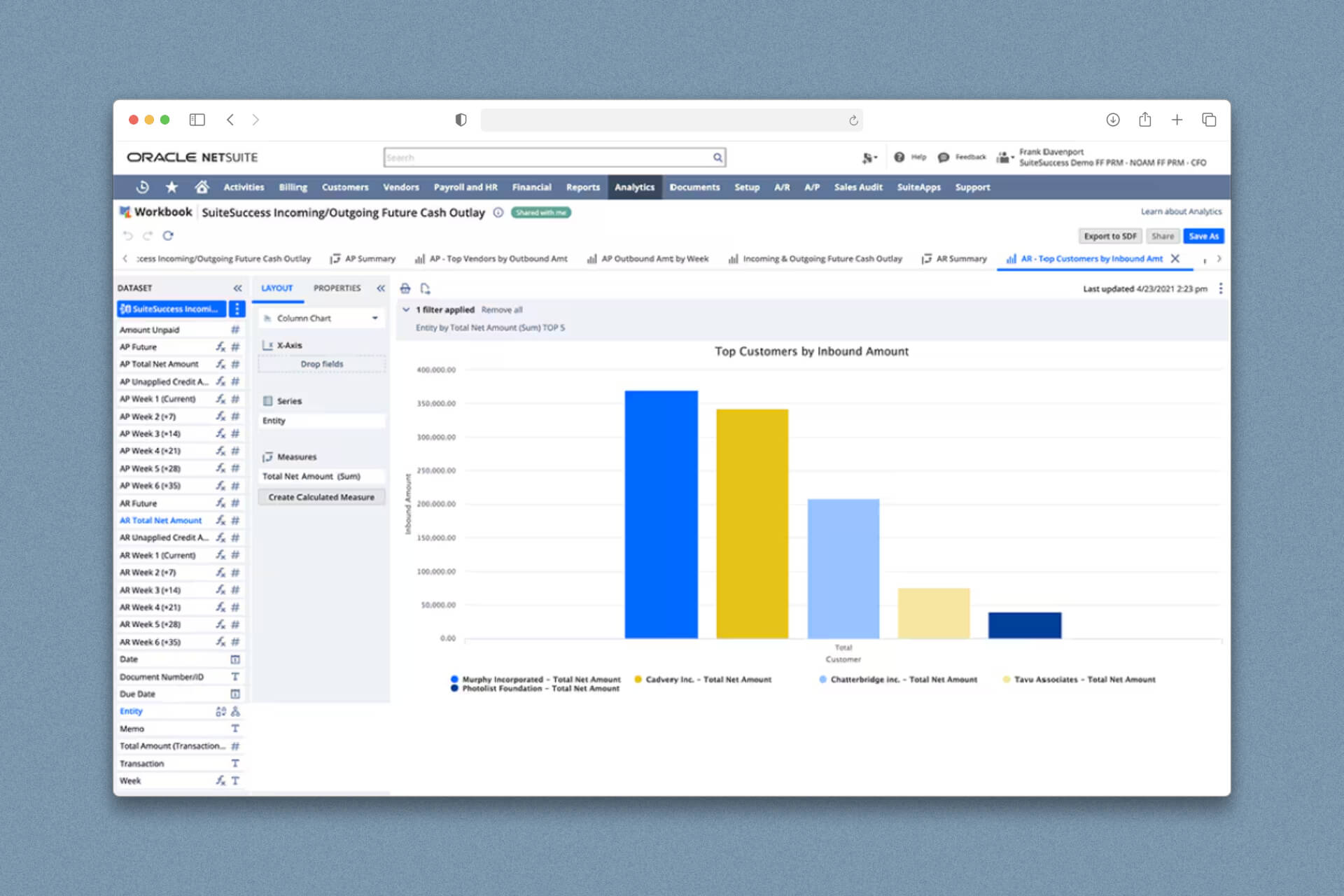Image resolution: width=1344 pixels, height=896 pixels.
Task: Open the Shortcuts star icon
Action: coord(171,187)
